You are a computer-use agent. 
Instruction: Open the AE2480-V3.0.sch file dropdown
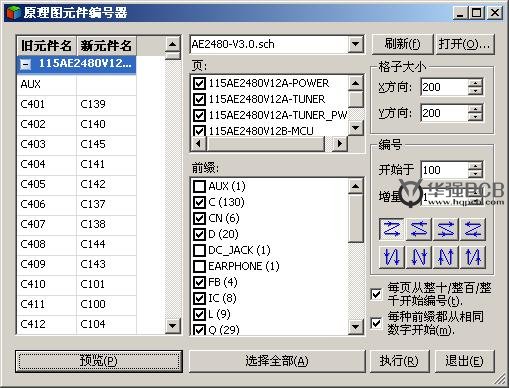(356, 44)
